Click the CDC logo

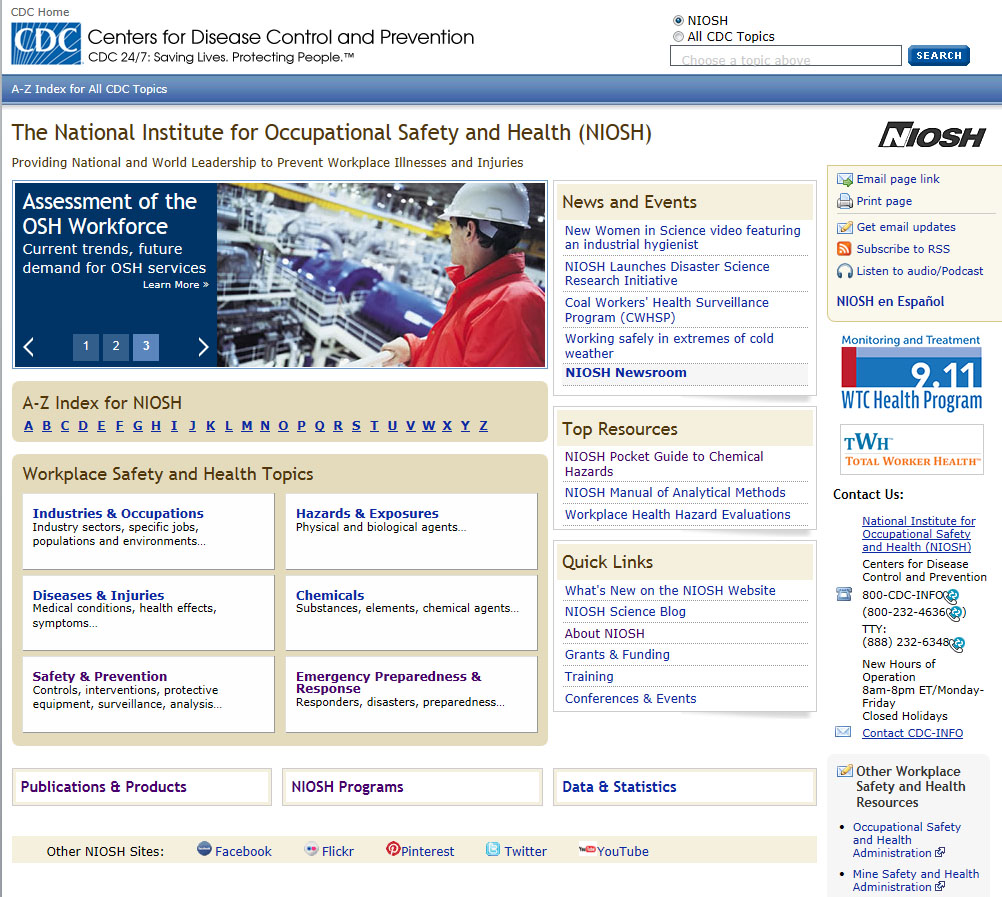46,43
